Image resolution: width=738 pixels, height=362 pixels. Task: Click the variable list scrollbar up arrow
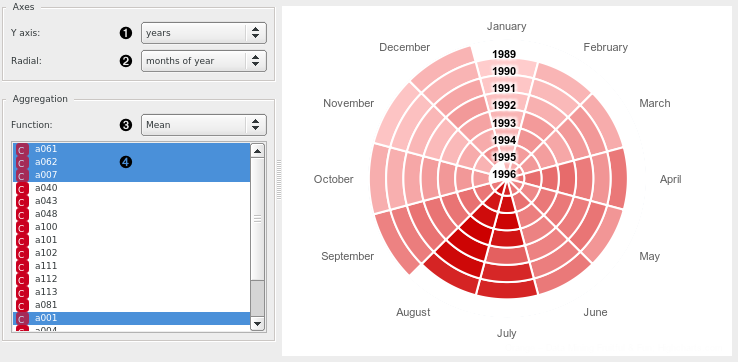click(257, 151)
